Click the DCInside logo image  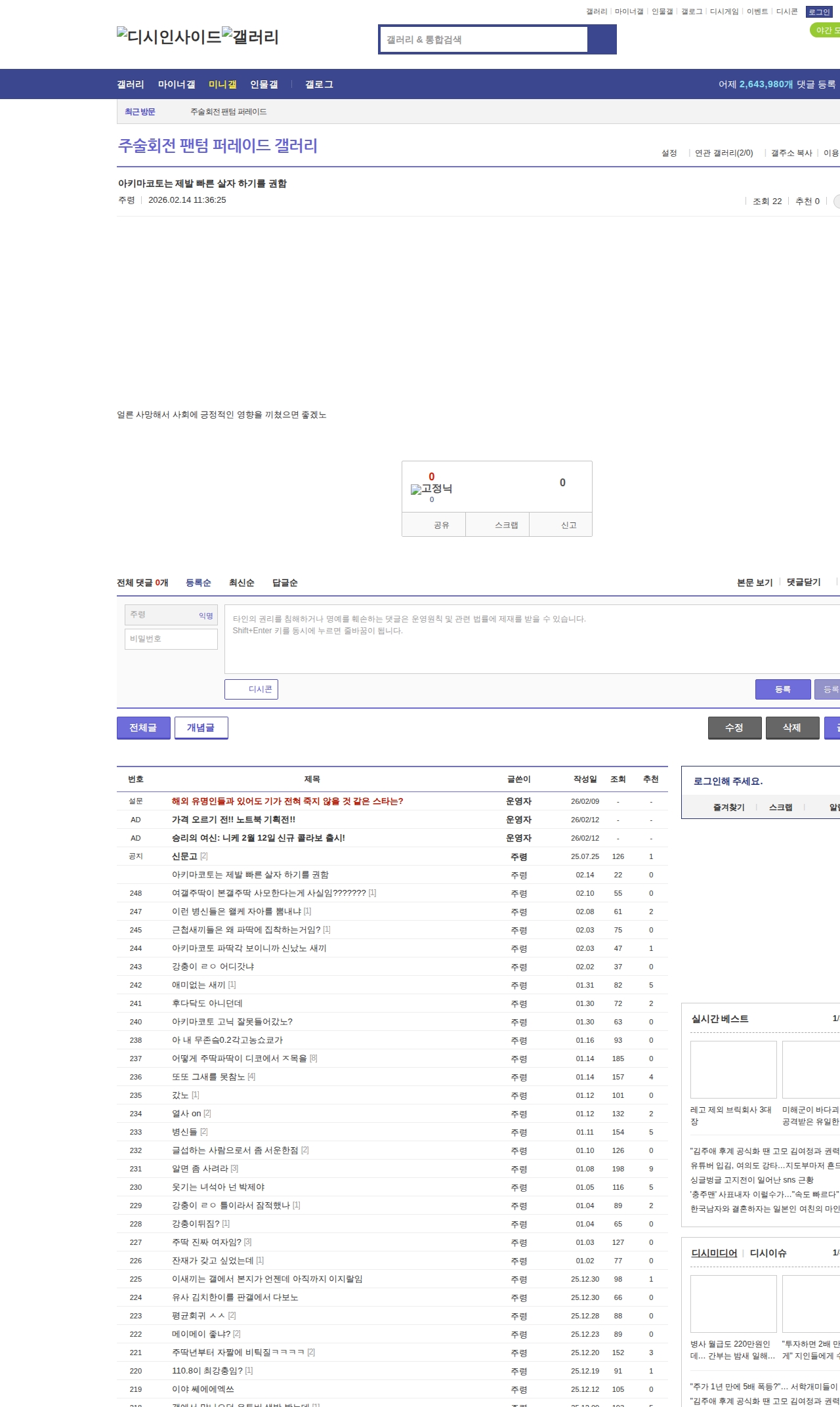[169, 37]
